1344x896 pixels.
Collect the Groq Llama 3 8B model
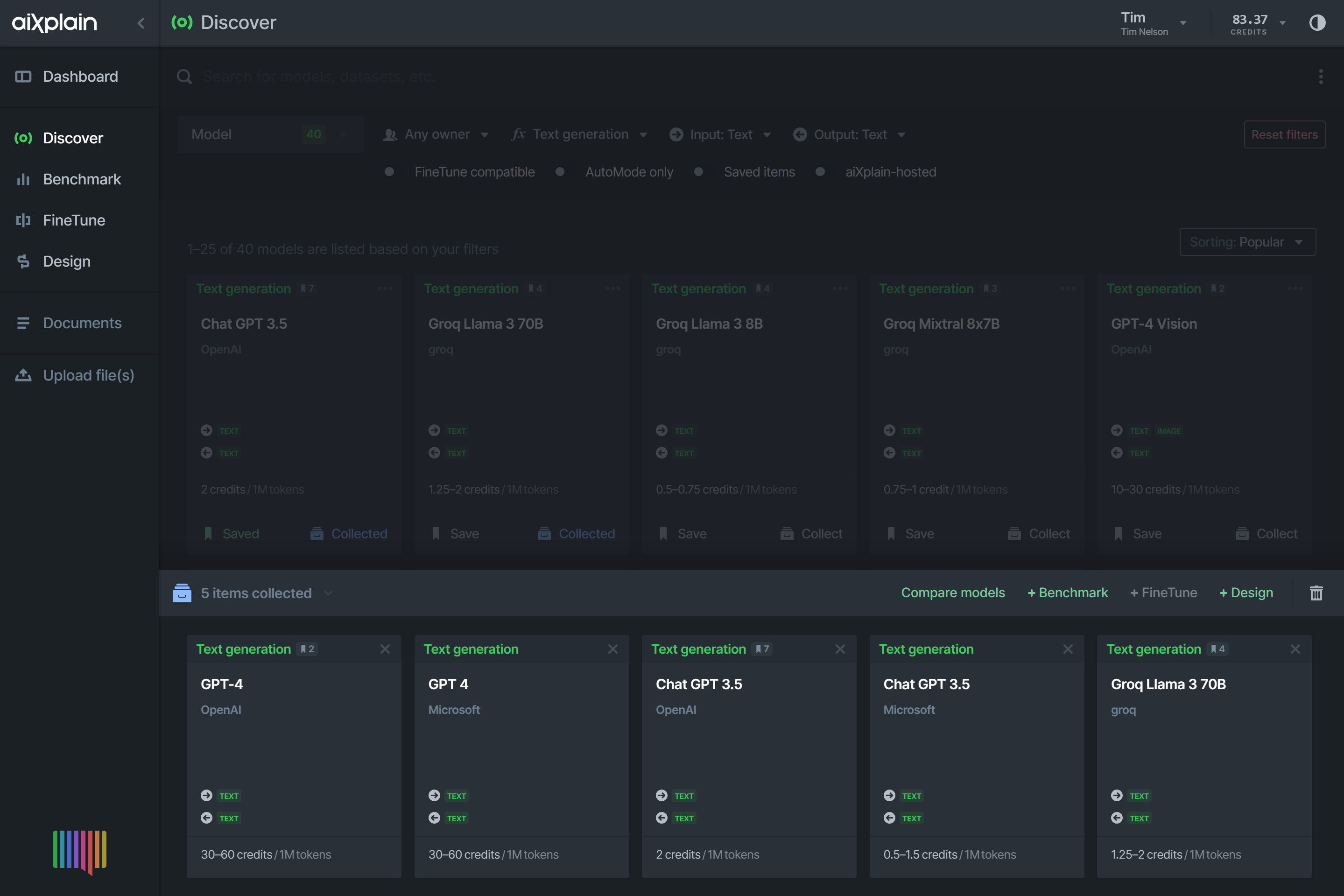tap(811, 534)
